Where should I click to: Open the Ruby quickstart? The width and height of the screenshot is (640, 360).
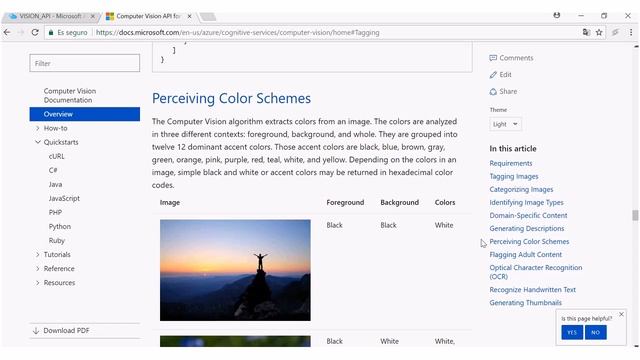coord(57,240)
